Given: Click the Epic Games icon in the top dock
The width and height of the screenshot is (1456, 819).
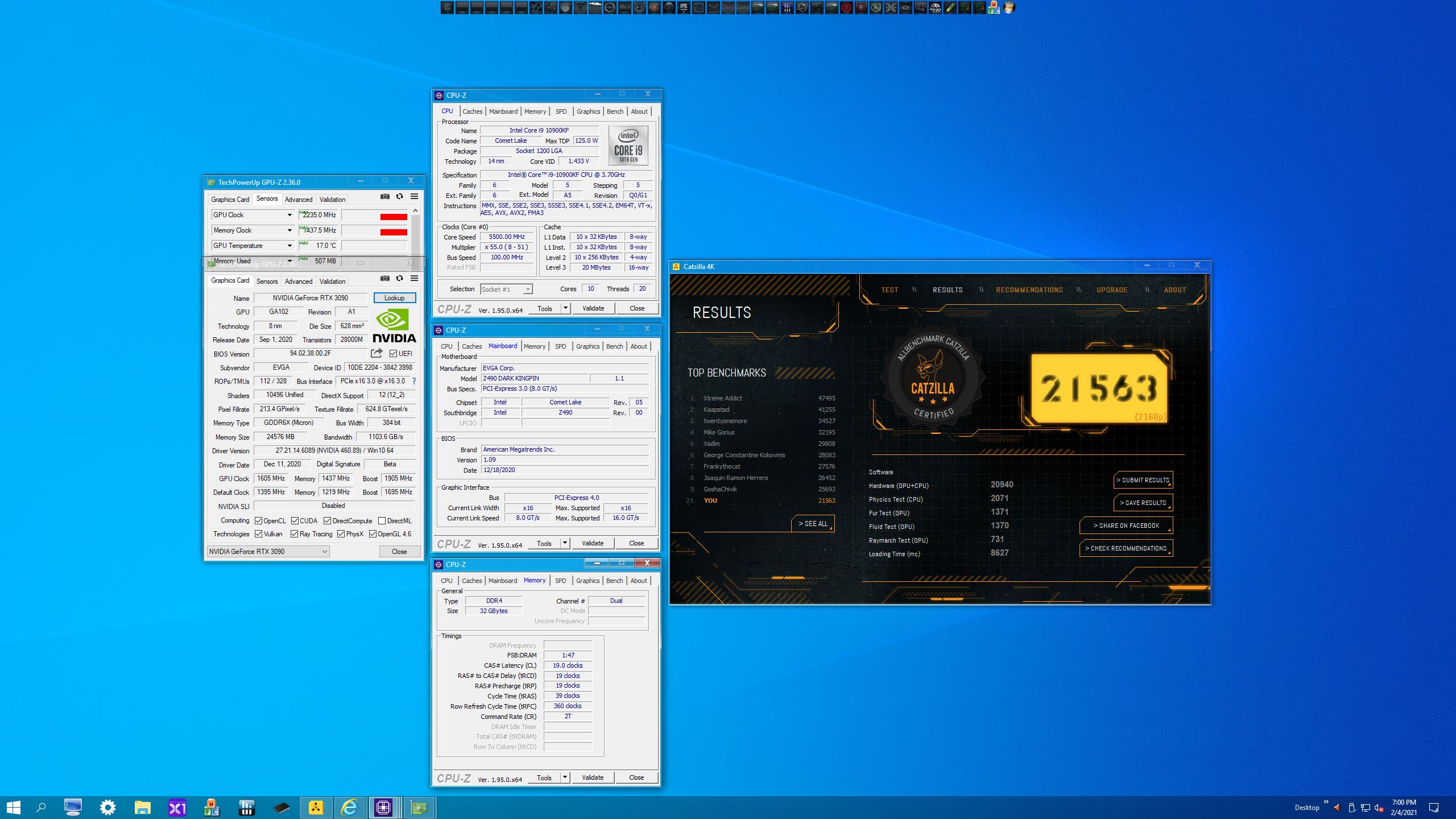Looking at the screenshot, I should coord(684,7).
